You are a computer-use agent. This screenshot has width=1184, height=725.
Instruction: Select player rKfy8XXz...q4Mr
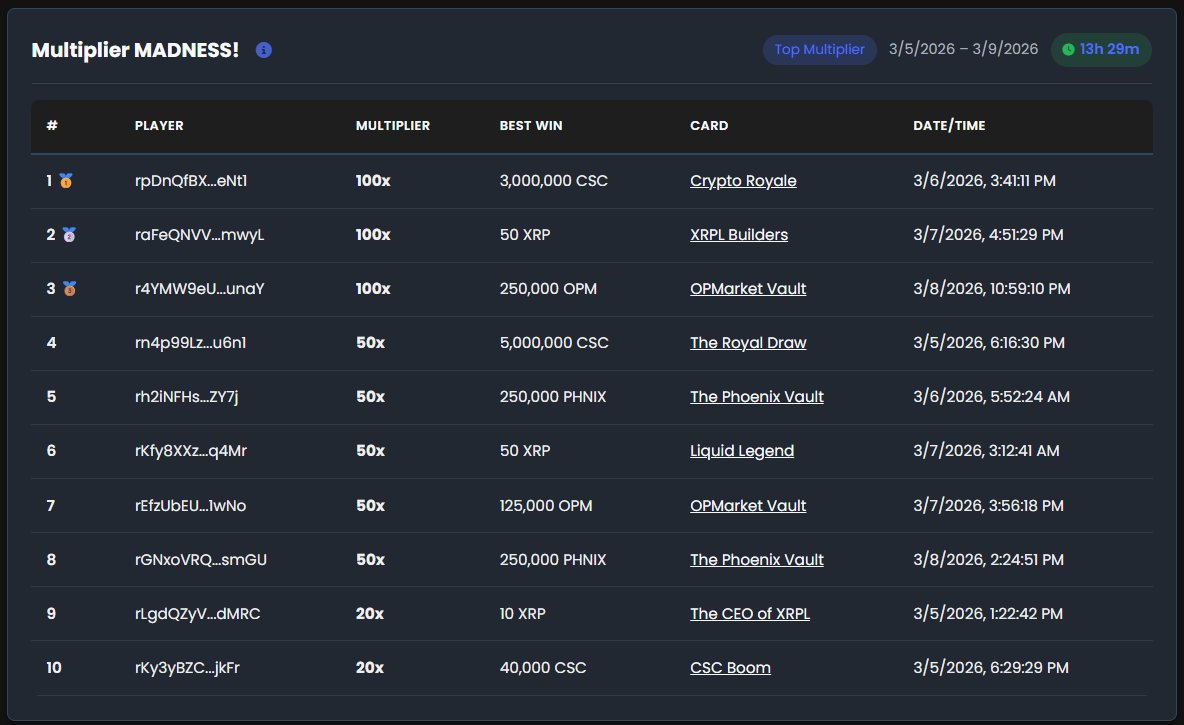coord(191,451)
